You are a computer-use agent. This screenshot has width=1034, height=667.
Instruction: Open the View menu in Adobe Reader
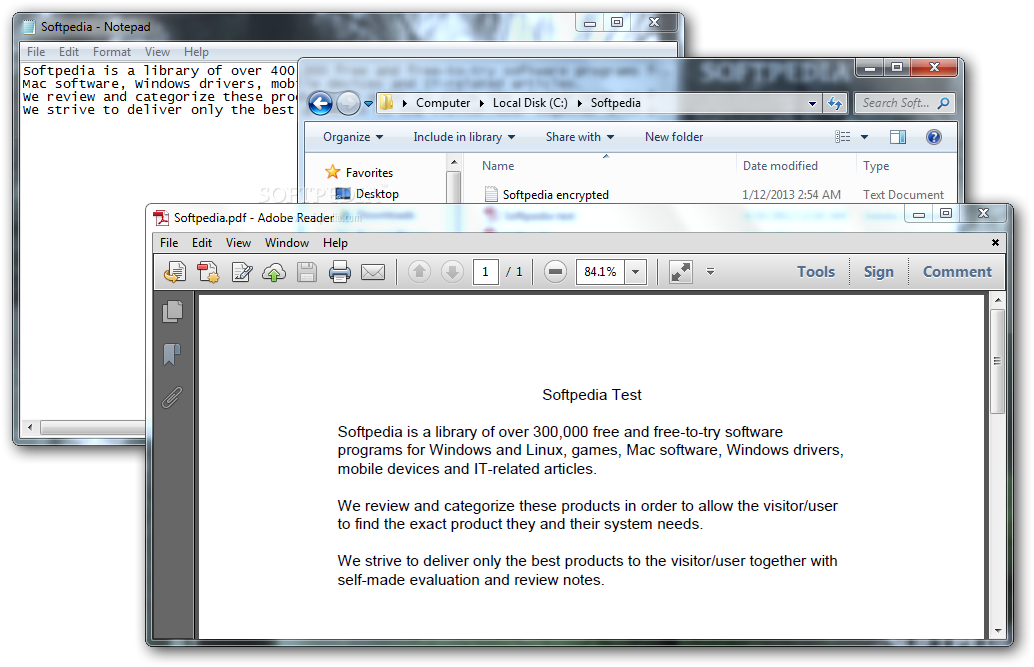(x=238, y=243)
